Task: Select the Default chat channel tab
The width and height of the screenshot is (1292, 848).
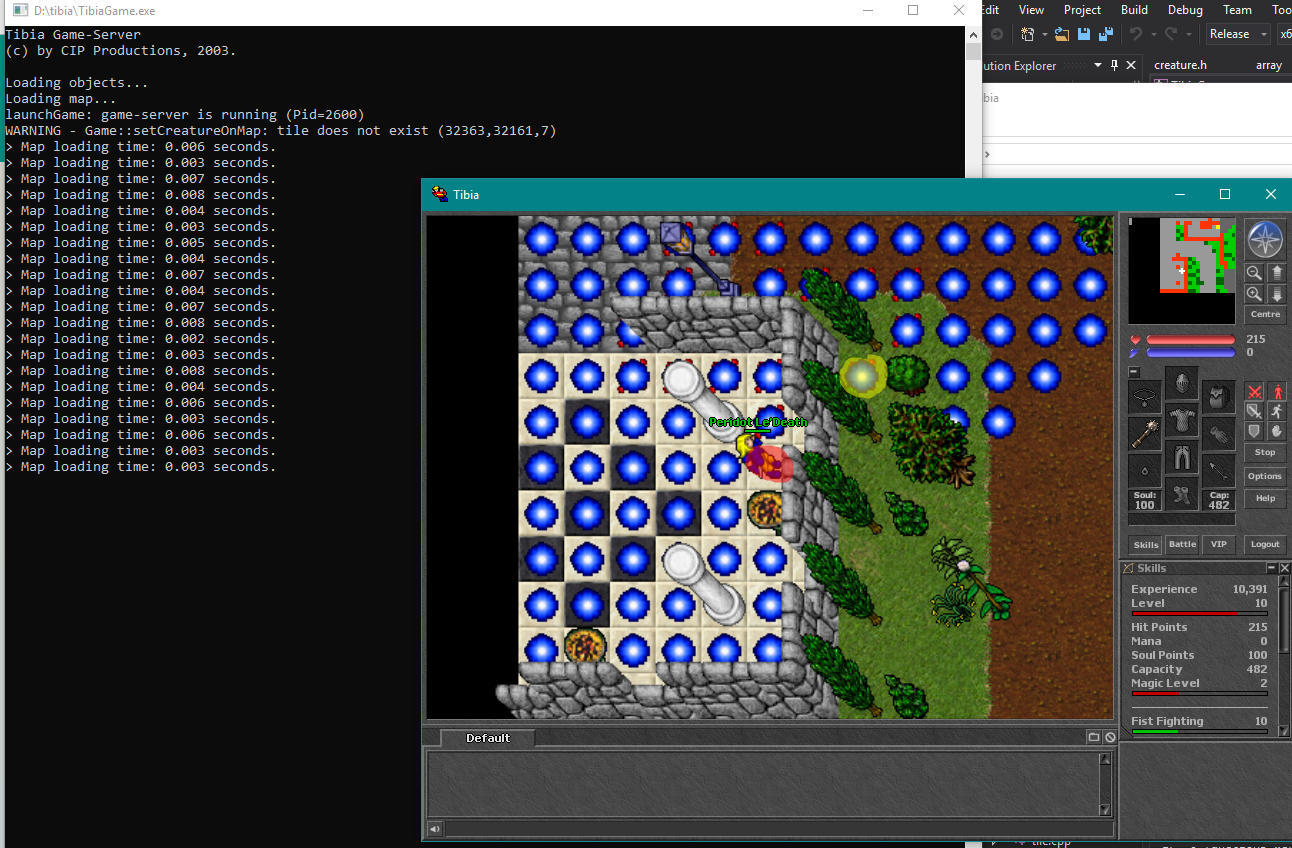Action: pyautogui.click(x=487, y=738)
